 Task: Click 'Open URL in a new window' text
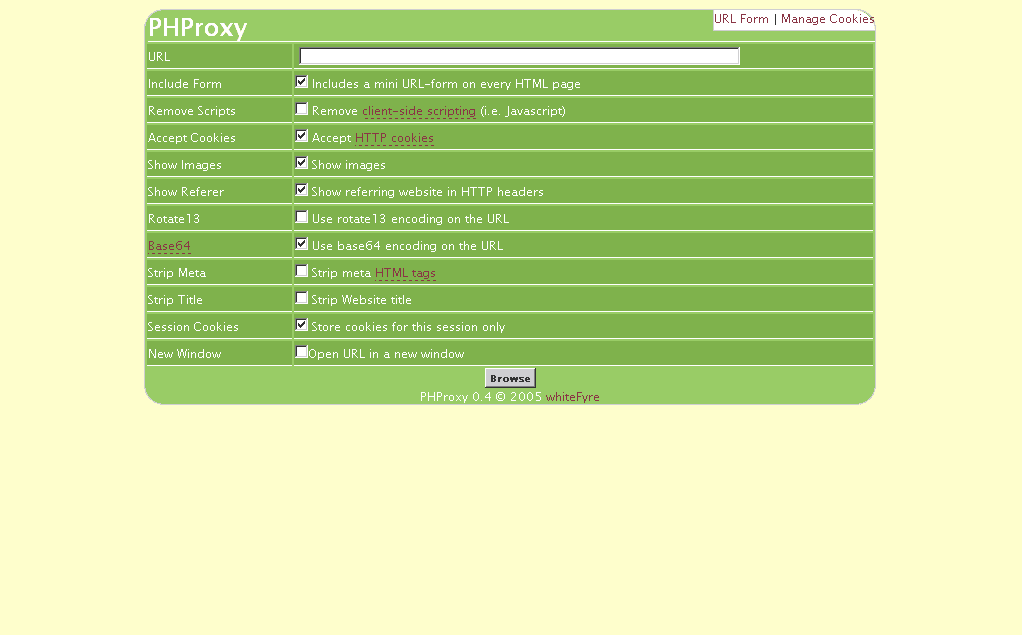386,354
